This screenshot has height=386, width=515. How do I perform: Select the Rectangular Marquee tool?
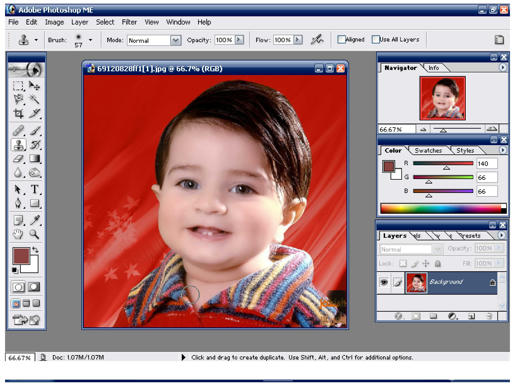click(x=18, y=86)
